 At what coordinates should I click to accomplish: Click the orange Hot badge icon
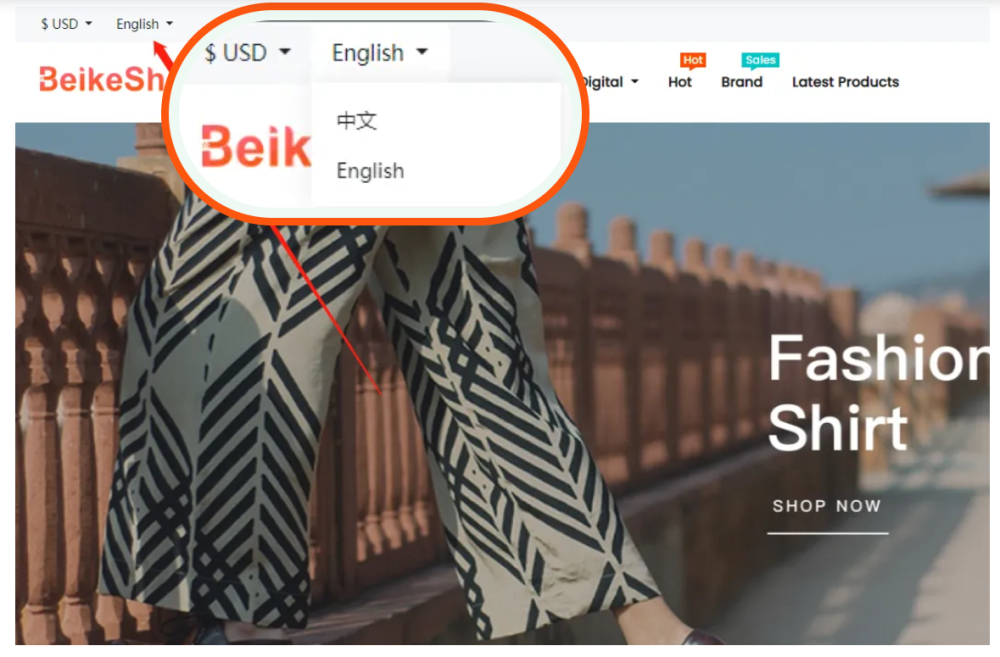[x=693, y=61]
